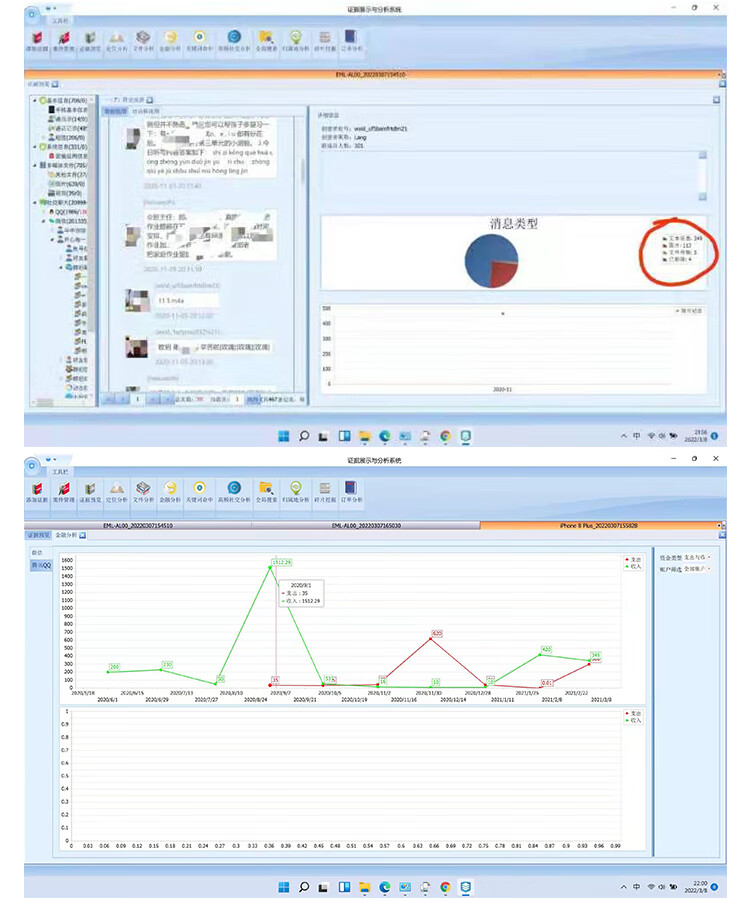Select Keyword Hit icon in upper window toolbar
Viewport: 750px width, 900px height.
(200, 42)
